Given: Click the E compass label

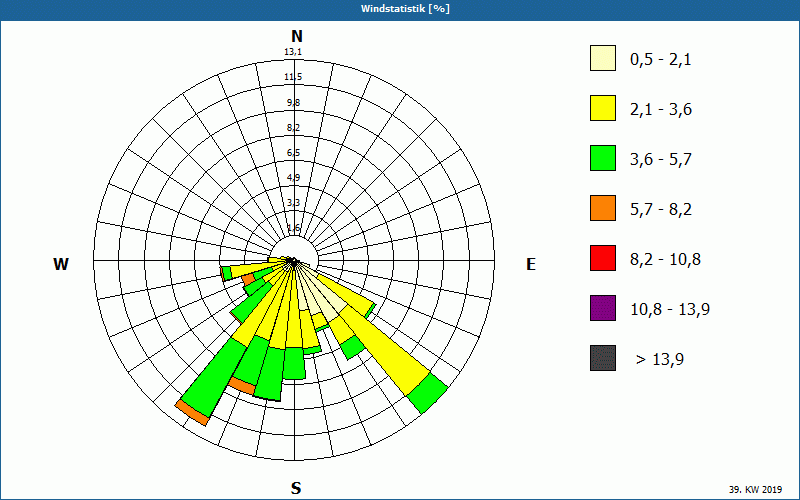Looking at the screenshot, I should [x=531, y=264].
